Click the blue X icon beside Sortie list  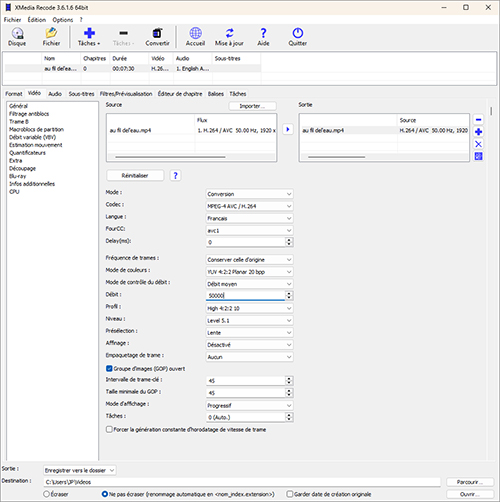click(x=478, y=144)
